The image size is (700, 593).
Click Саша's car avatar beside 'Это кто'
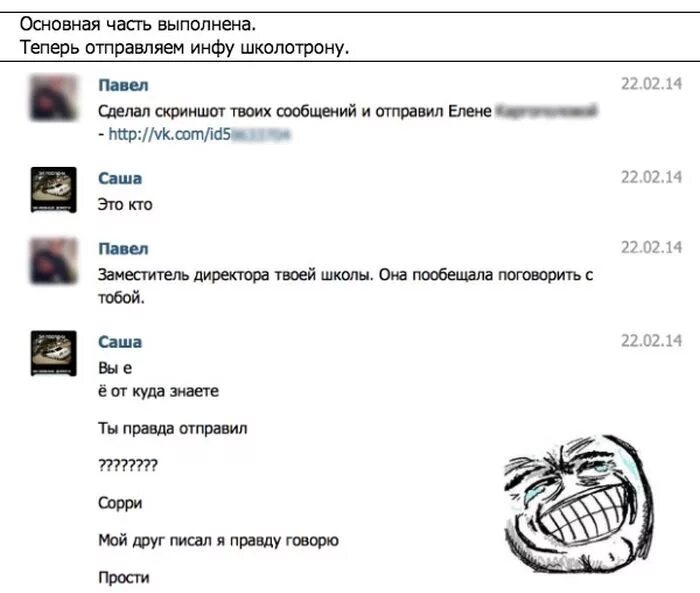click(x=54, y=190)
